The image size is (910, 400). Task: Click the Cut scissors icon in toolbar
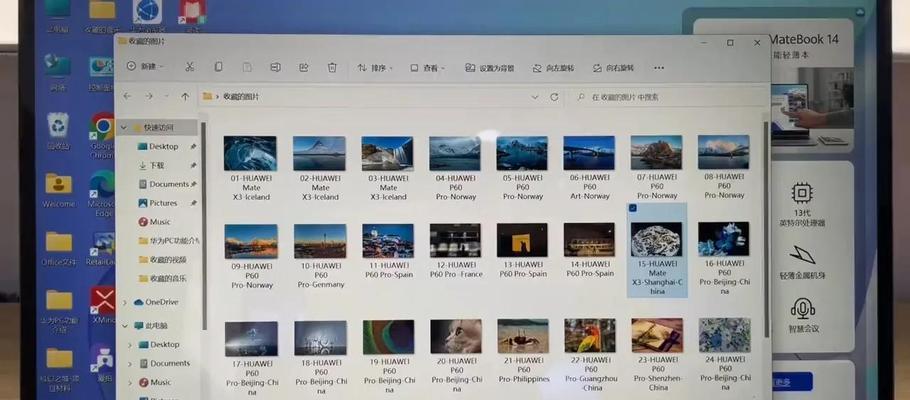click(189, 67)
